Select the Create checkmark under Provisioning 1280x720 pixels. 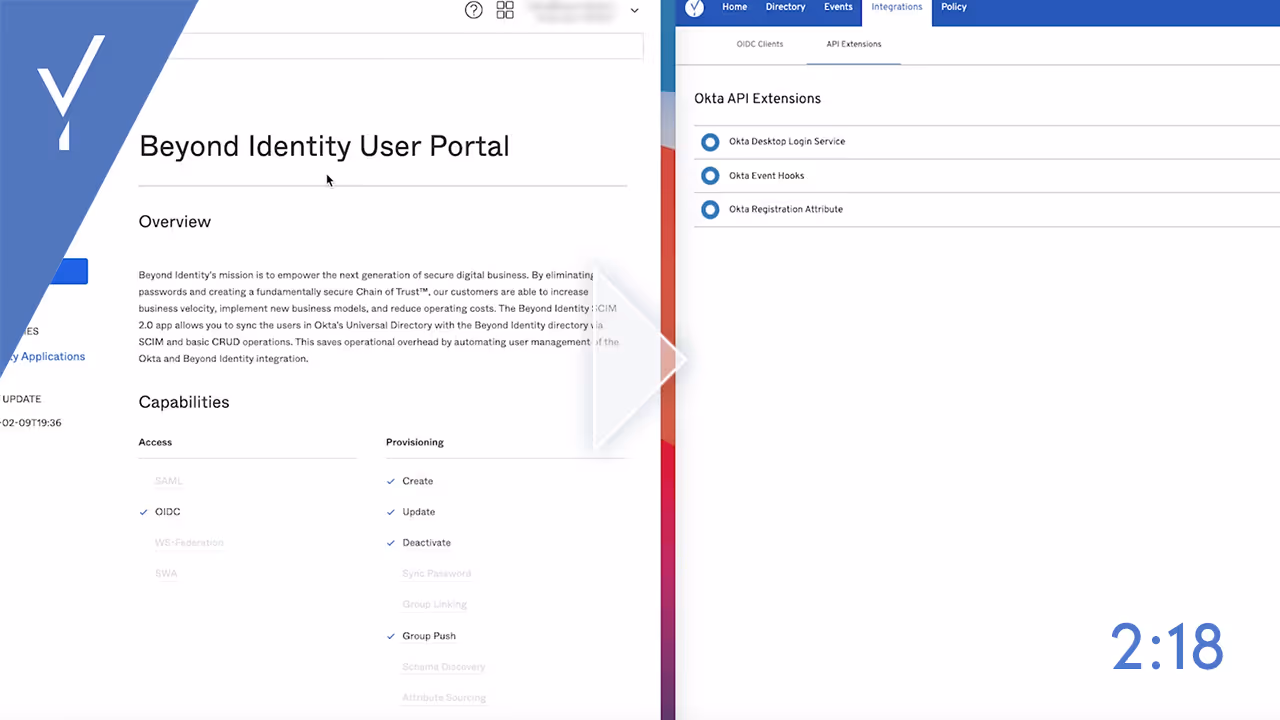click(391, 481)
